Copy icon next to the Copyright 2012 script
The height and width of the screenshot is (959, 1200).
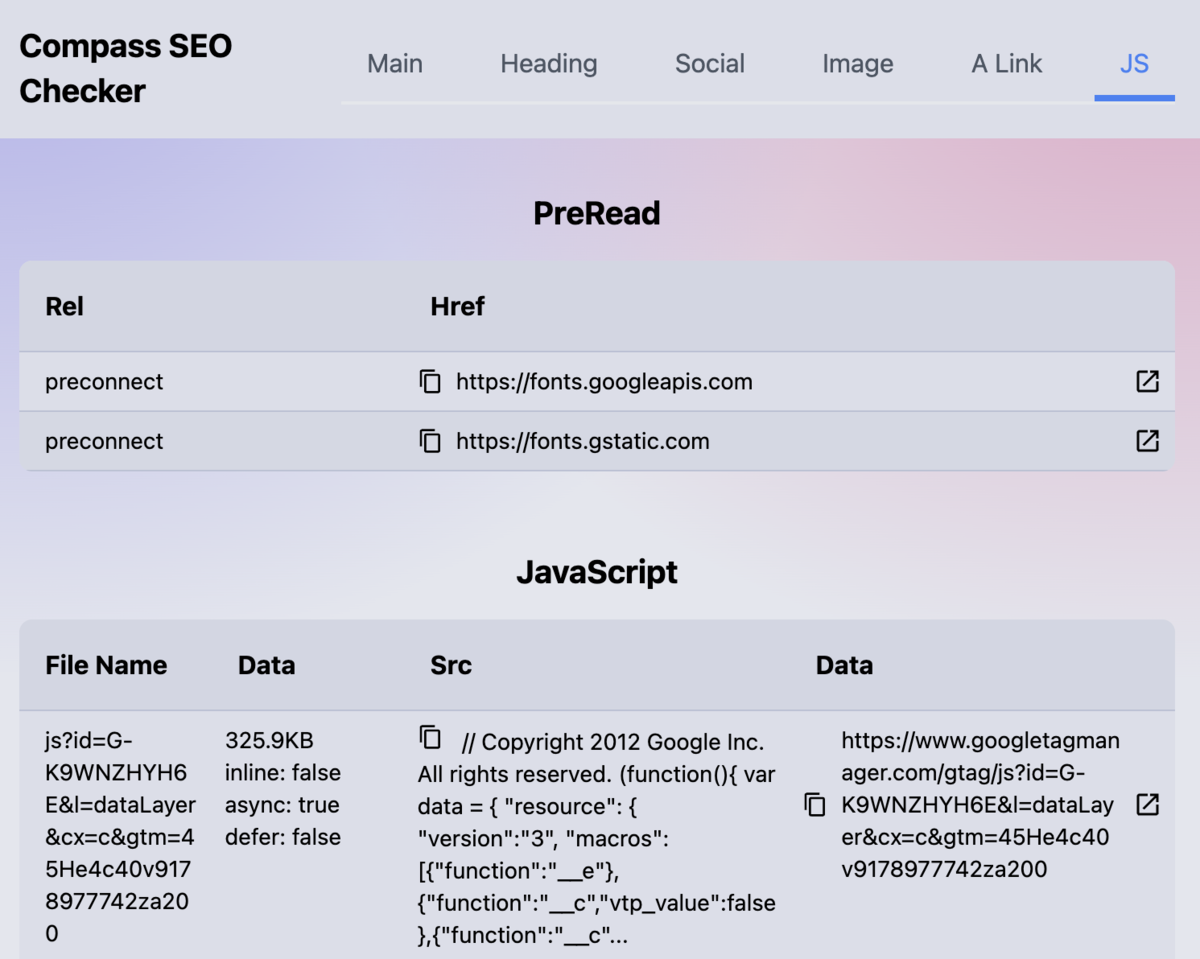tap(431, 738)
